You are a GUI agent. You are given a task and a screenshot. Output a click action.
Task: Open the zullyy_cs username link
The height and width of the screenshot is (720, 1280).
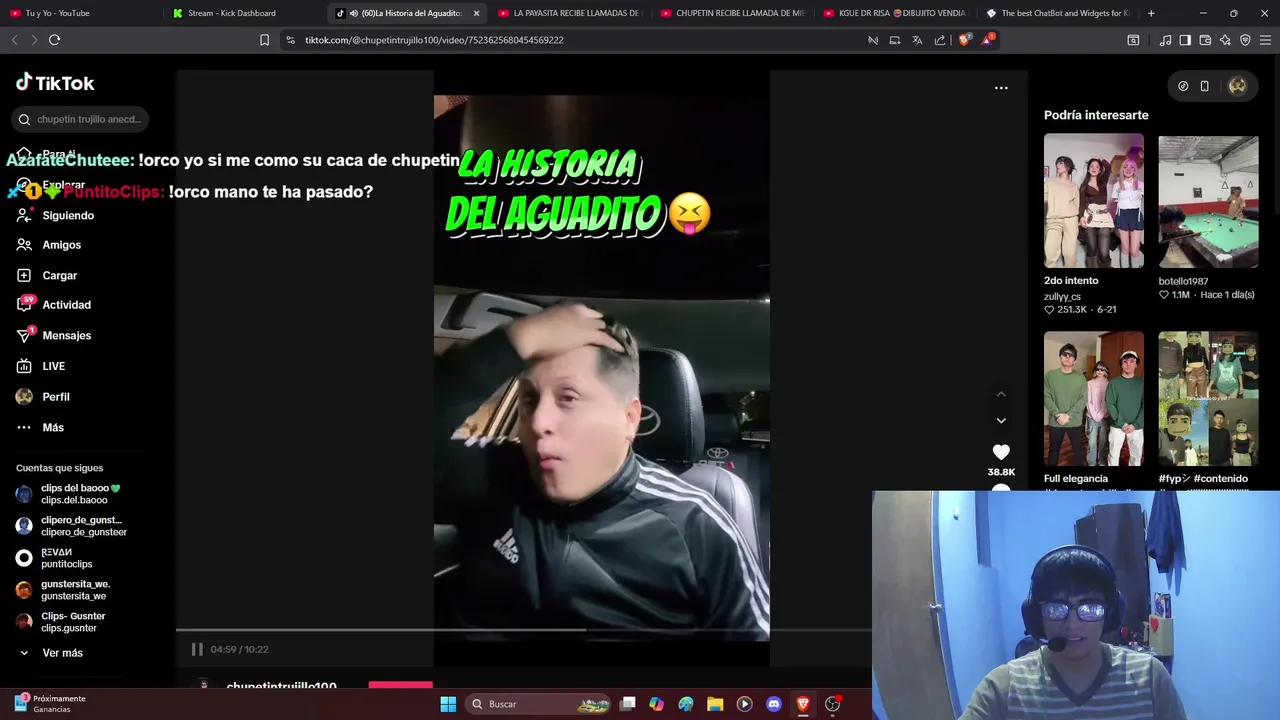1062,296
